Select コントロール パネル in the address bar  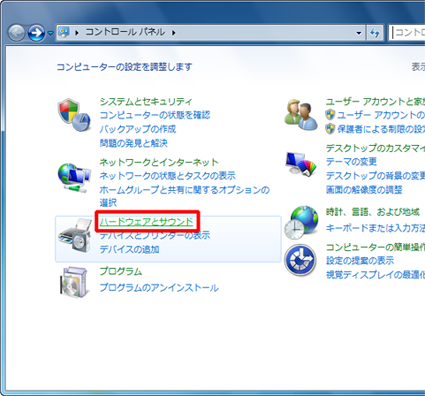(x=125, y=32)
